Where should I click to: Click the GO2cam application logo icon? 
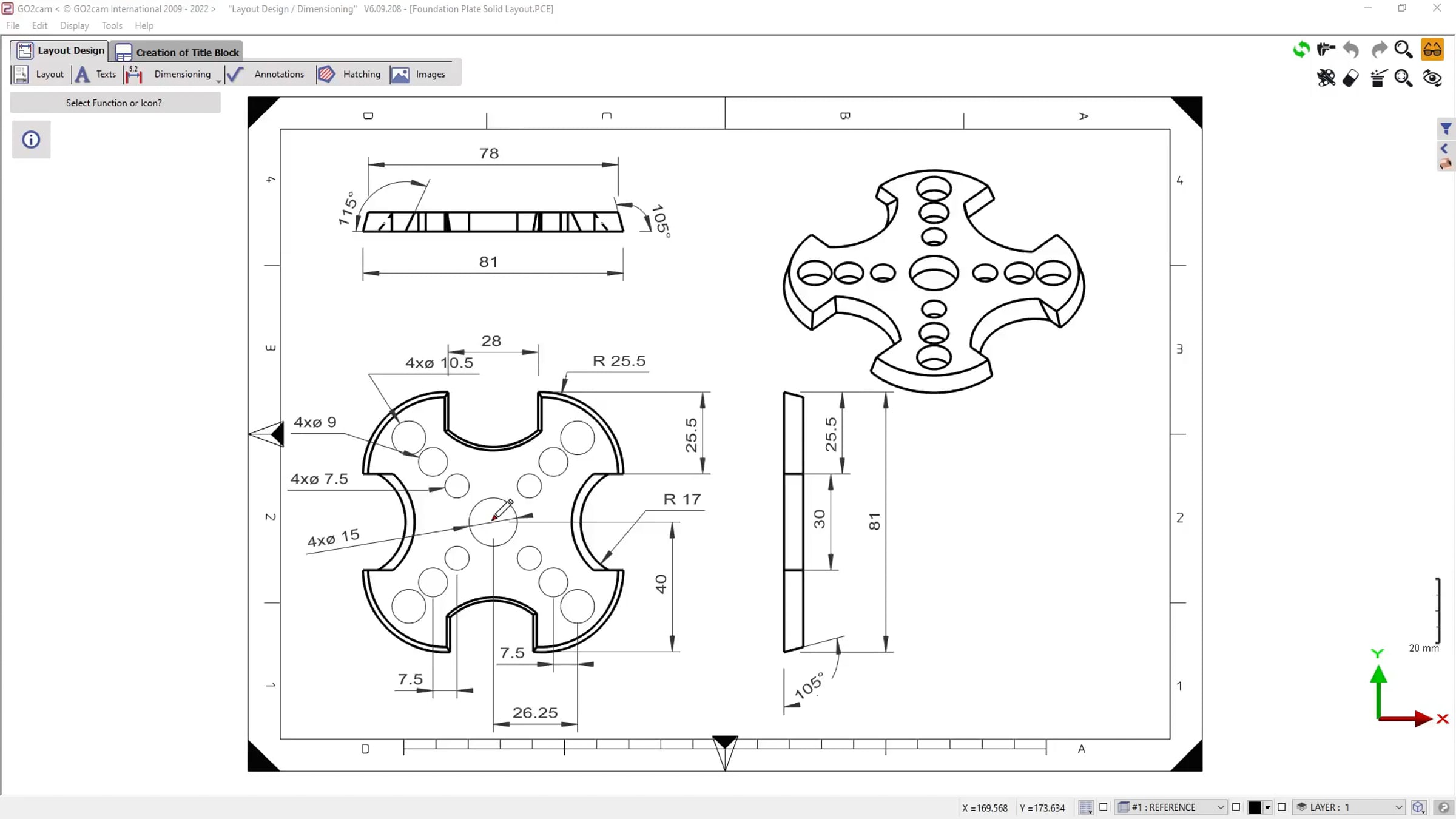[8, 8]
